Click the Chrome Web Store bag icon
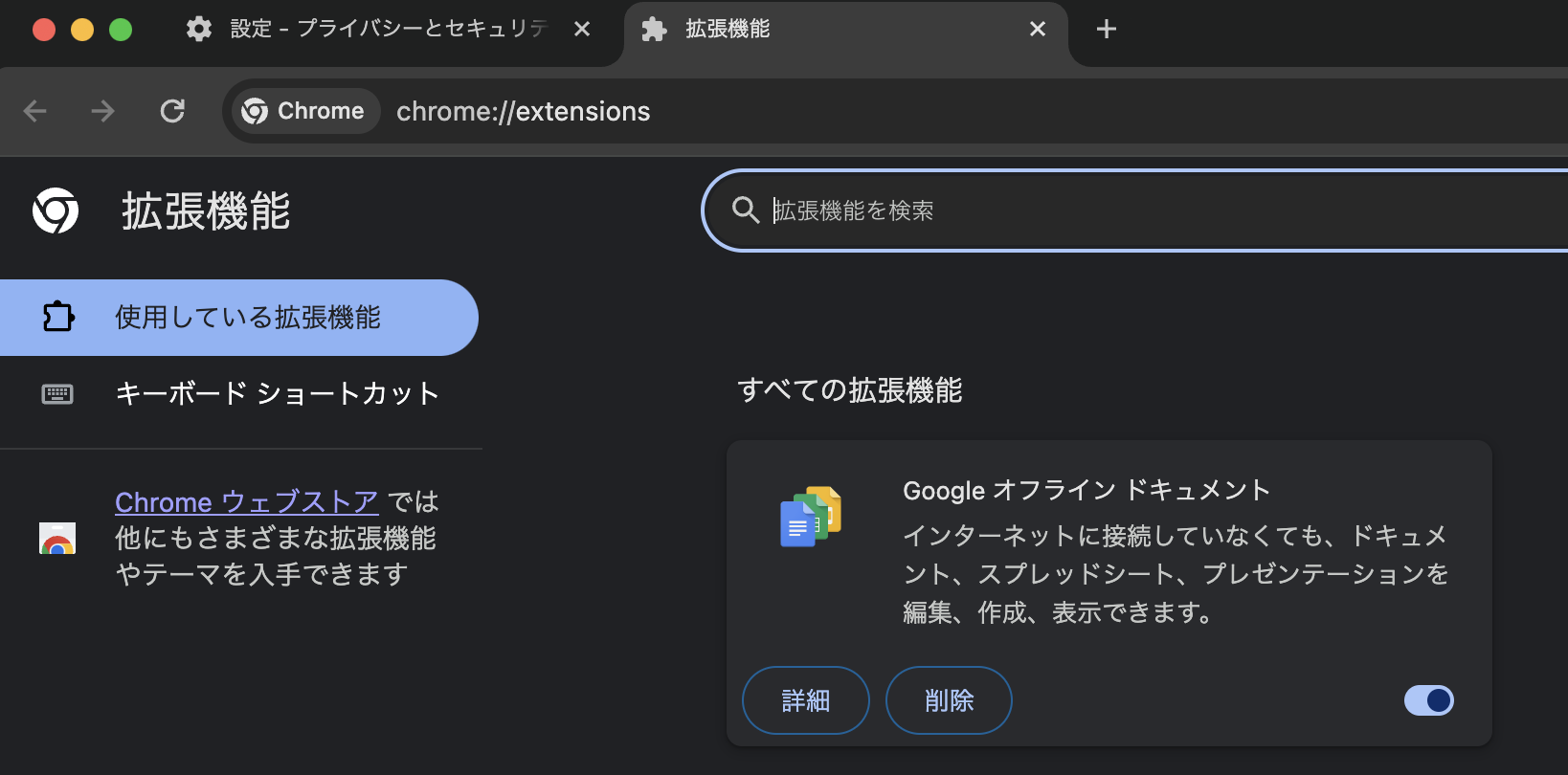1568x775 pixels. tap(57, 538)
